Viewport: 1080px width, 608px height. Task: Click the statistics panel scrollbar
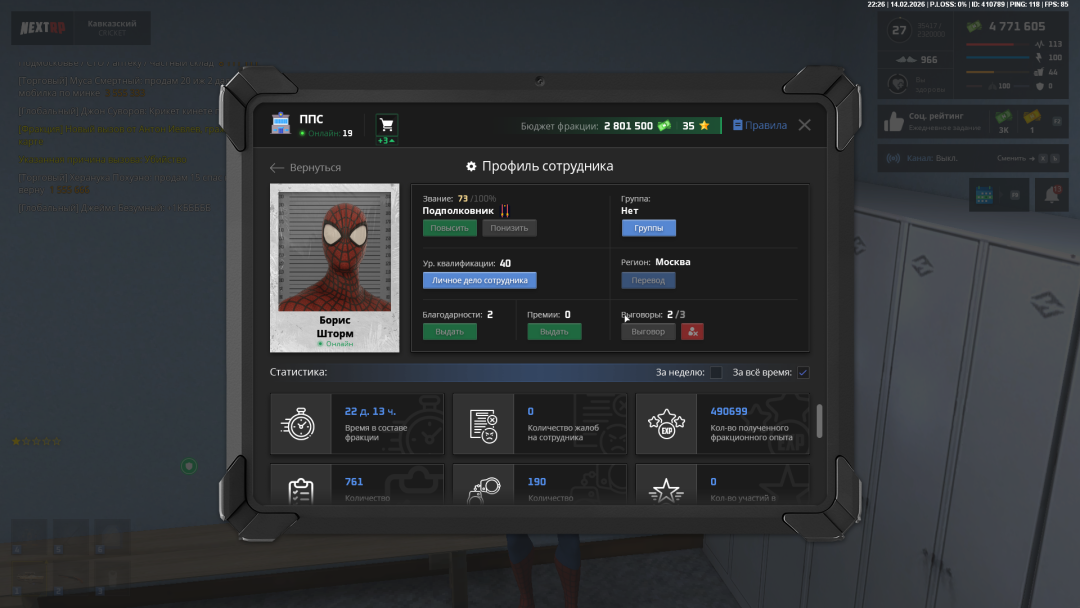tap(820, 421)
